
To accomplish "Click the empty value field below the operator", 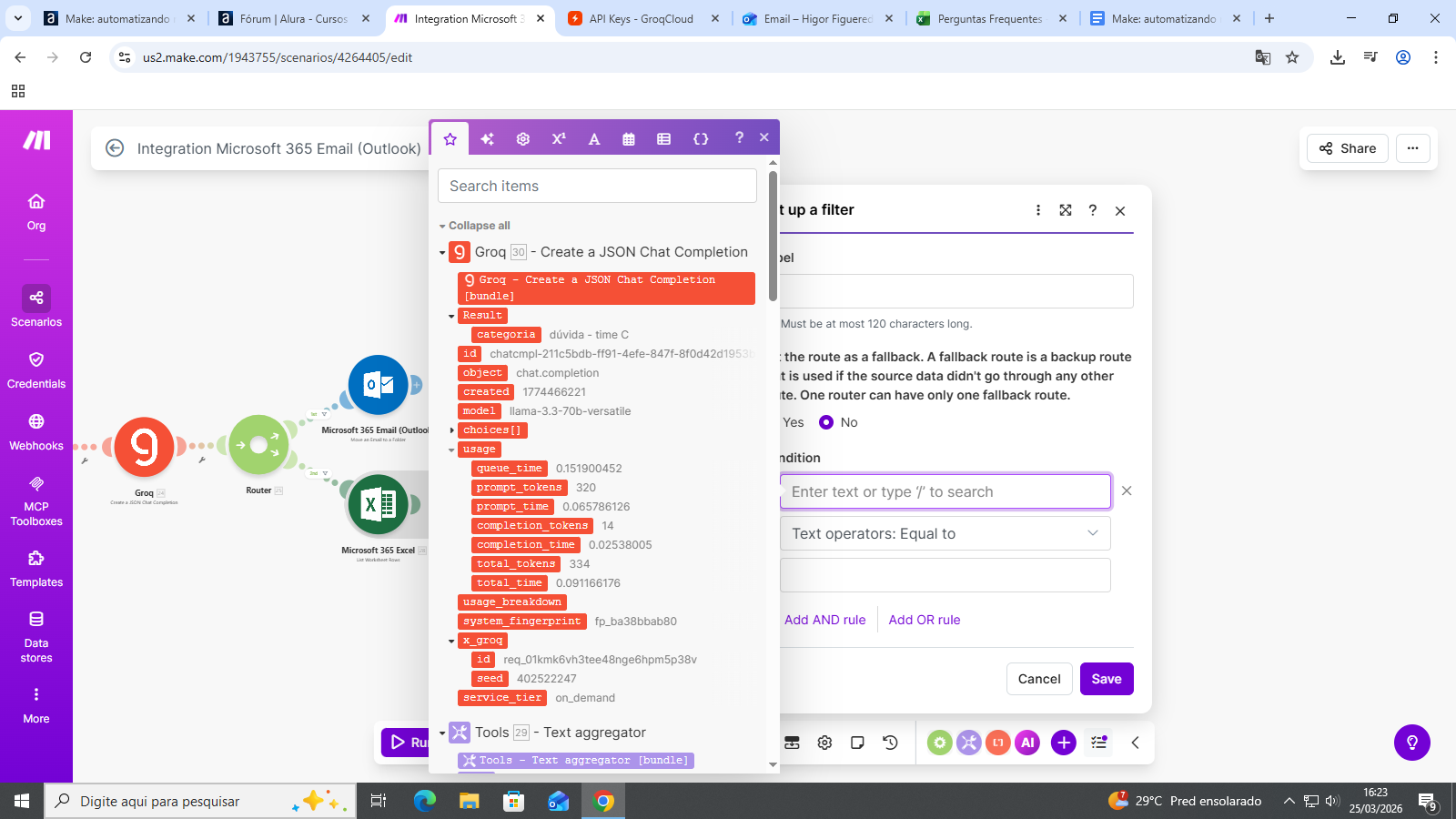I will (x=945, y=575).
